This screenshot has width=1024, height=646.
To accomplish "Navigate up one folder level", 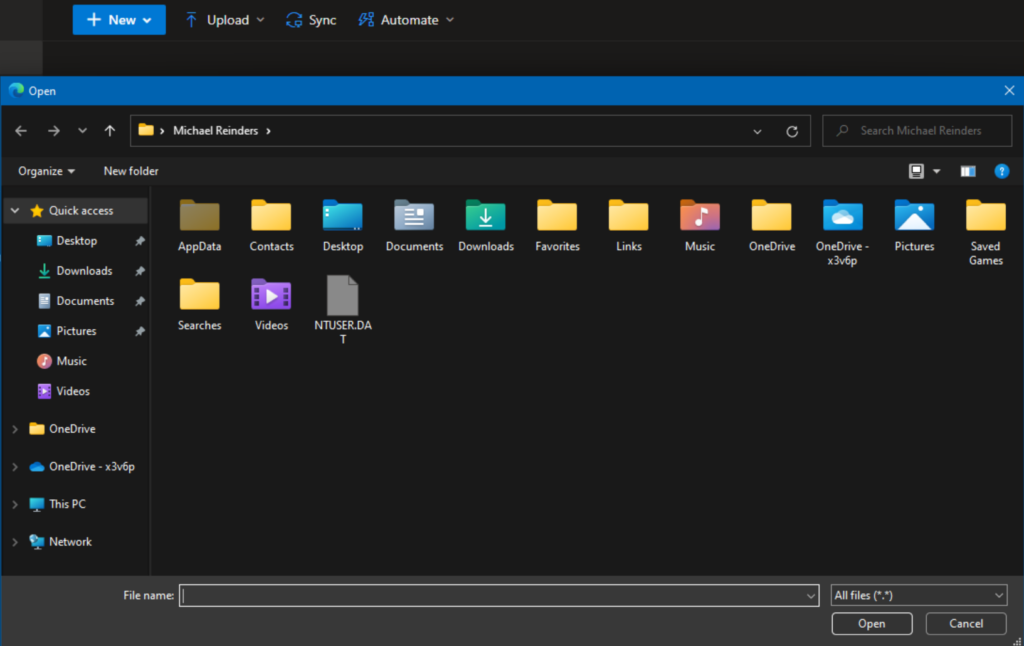I will [x=110, y=131].
